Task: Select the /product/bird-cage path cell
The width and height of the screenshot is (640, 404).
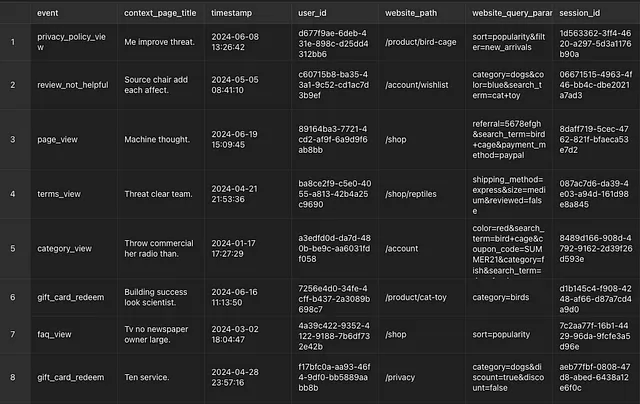Action: click(x=422, y=42)
